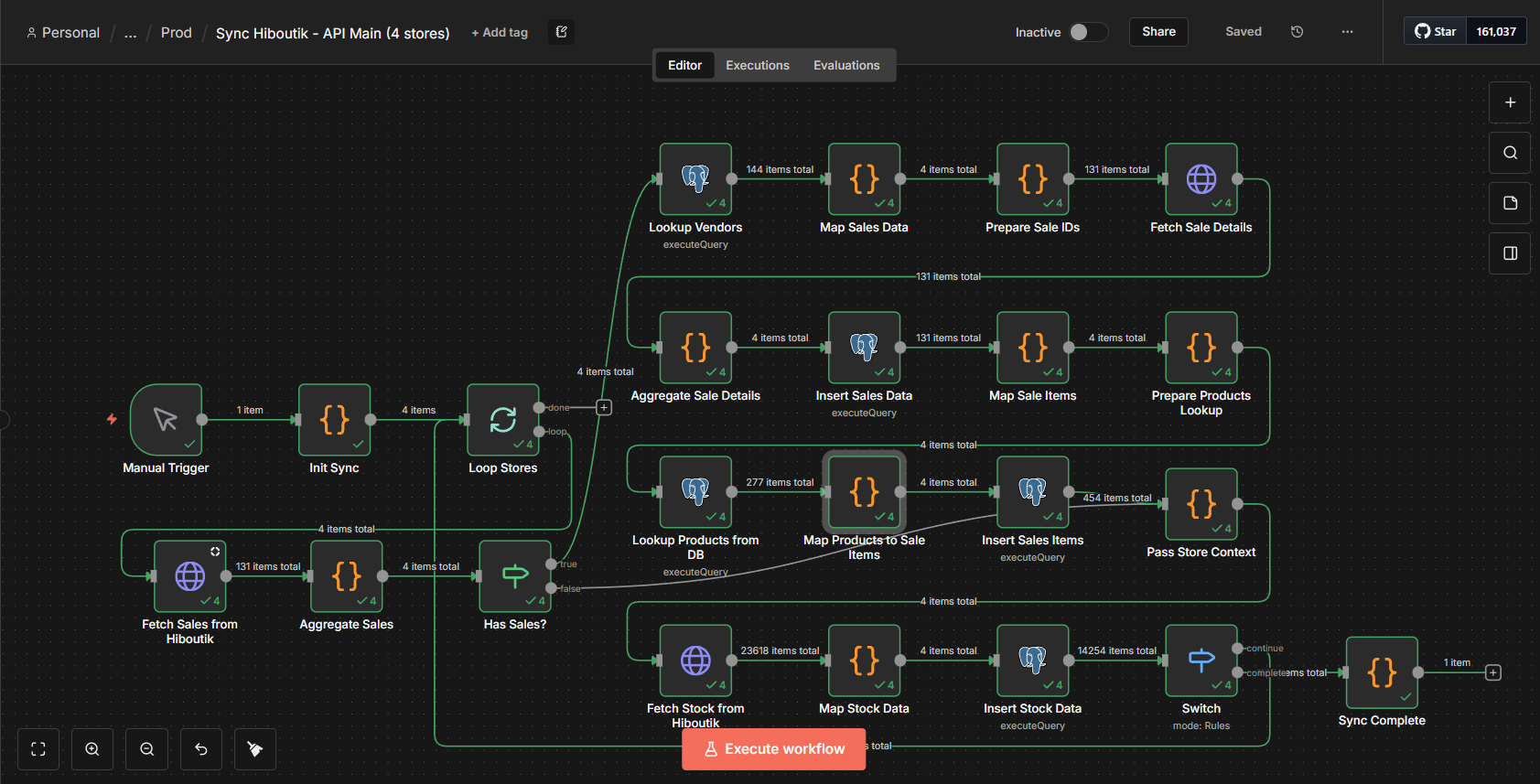Select the Prepare Sale IDs node
The image size is (1540, 784).
[x=1032, y=179]
